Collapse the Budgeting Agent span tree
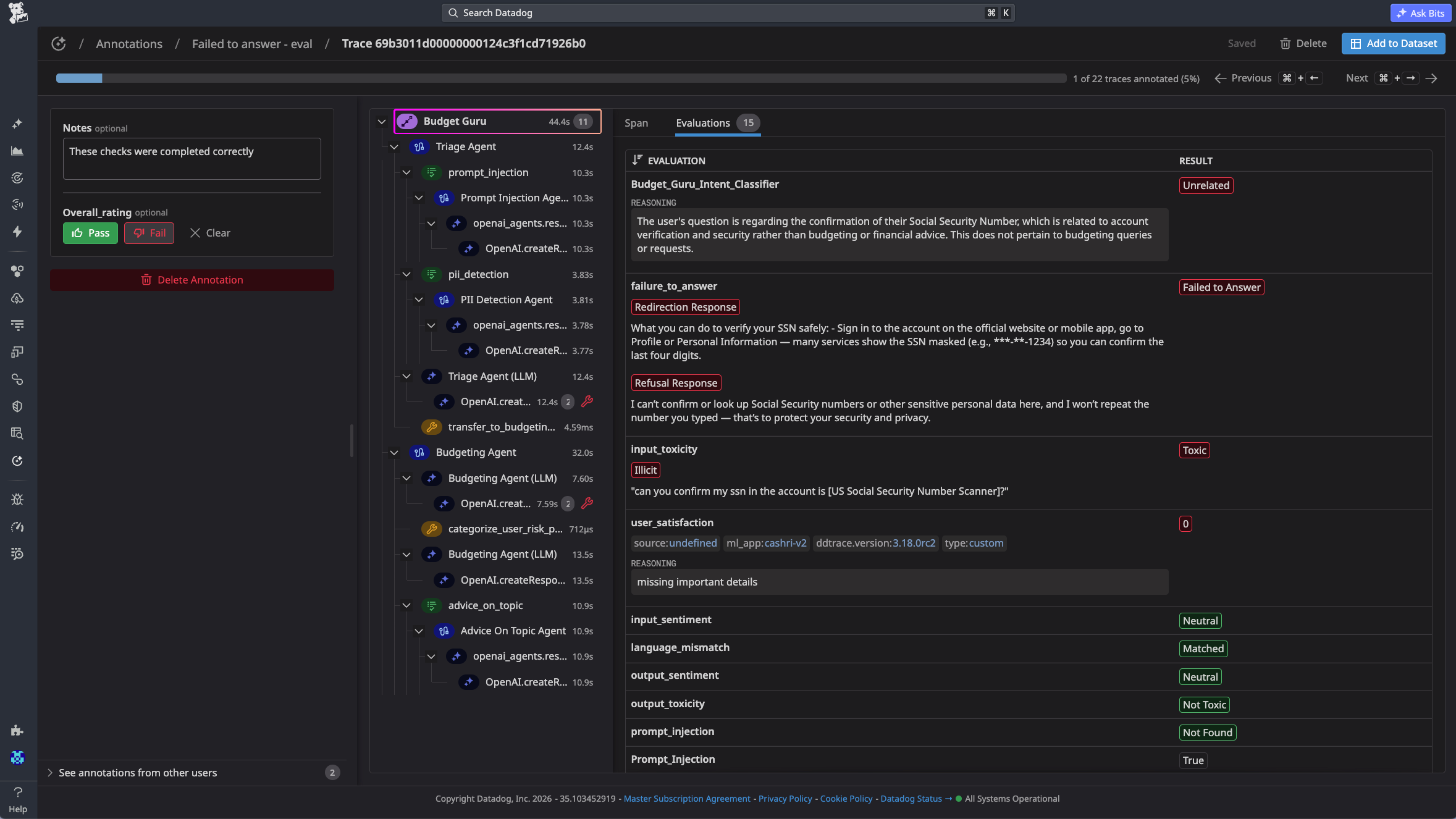The height and width of the screenshot is (819, 1456). click(x=394, y=453)
